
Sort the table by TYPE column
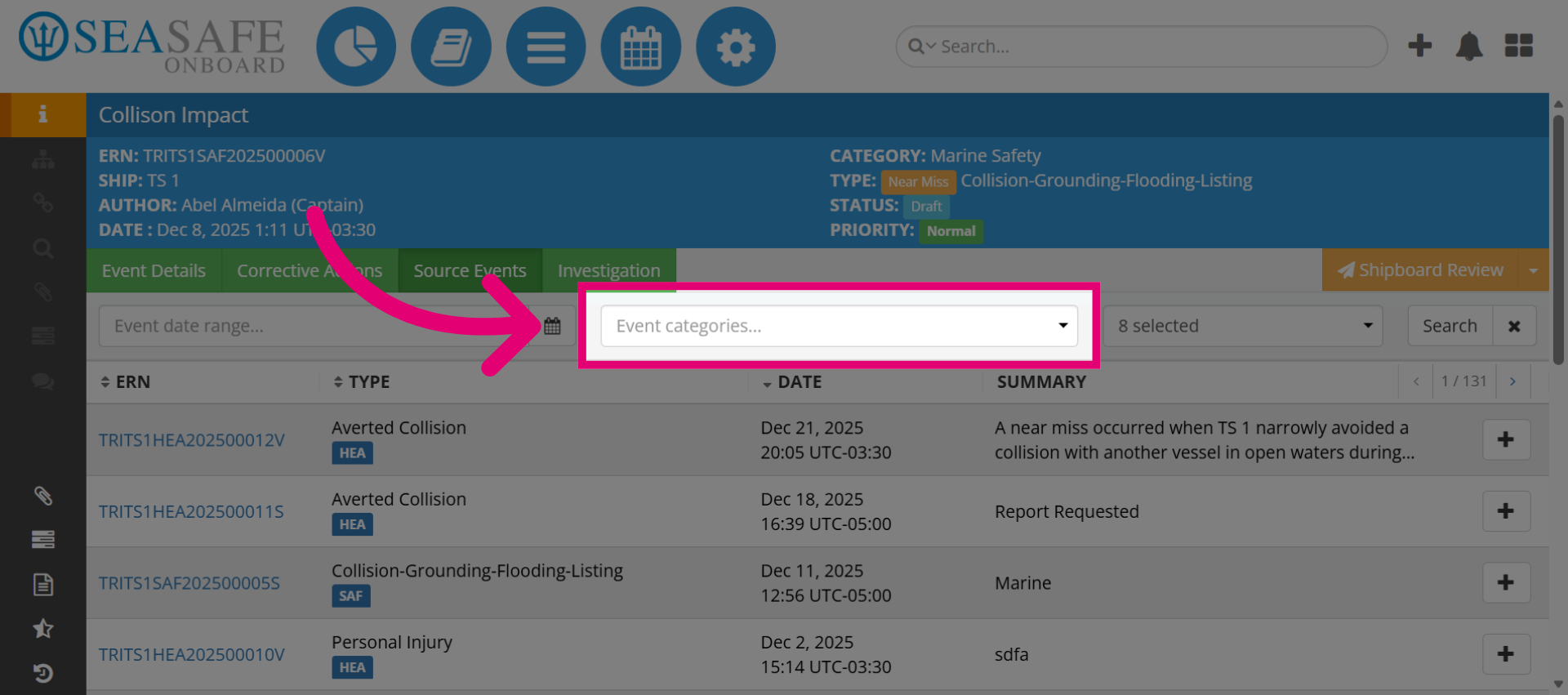[x=361, y=381]
